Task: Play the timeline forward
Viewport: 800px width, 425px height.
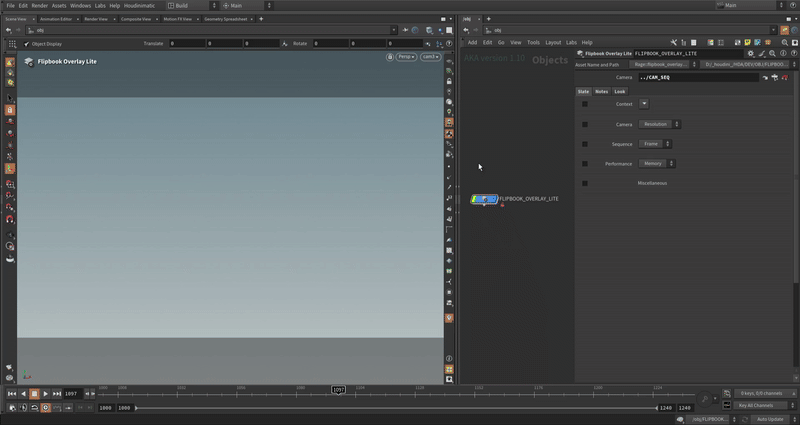Action: tap(45, 393)
